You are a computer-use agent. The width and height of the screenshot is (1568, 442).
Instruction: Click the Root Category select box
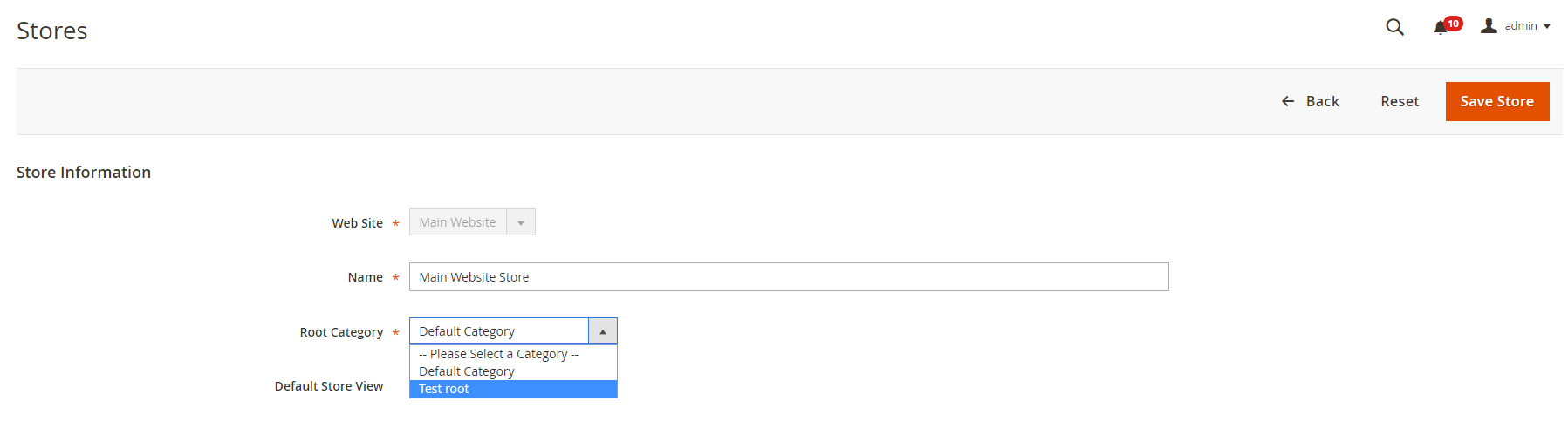513,331
